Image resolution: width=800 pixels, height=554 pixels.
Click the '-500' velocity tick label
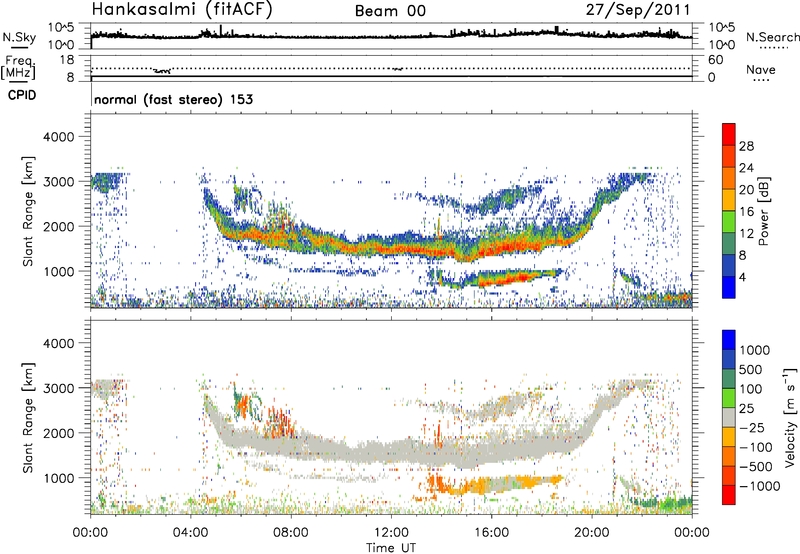[756, 466]
